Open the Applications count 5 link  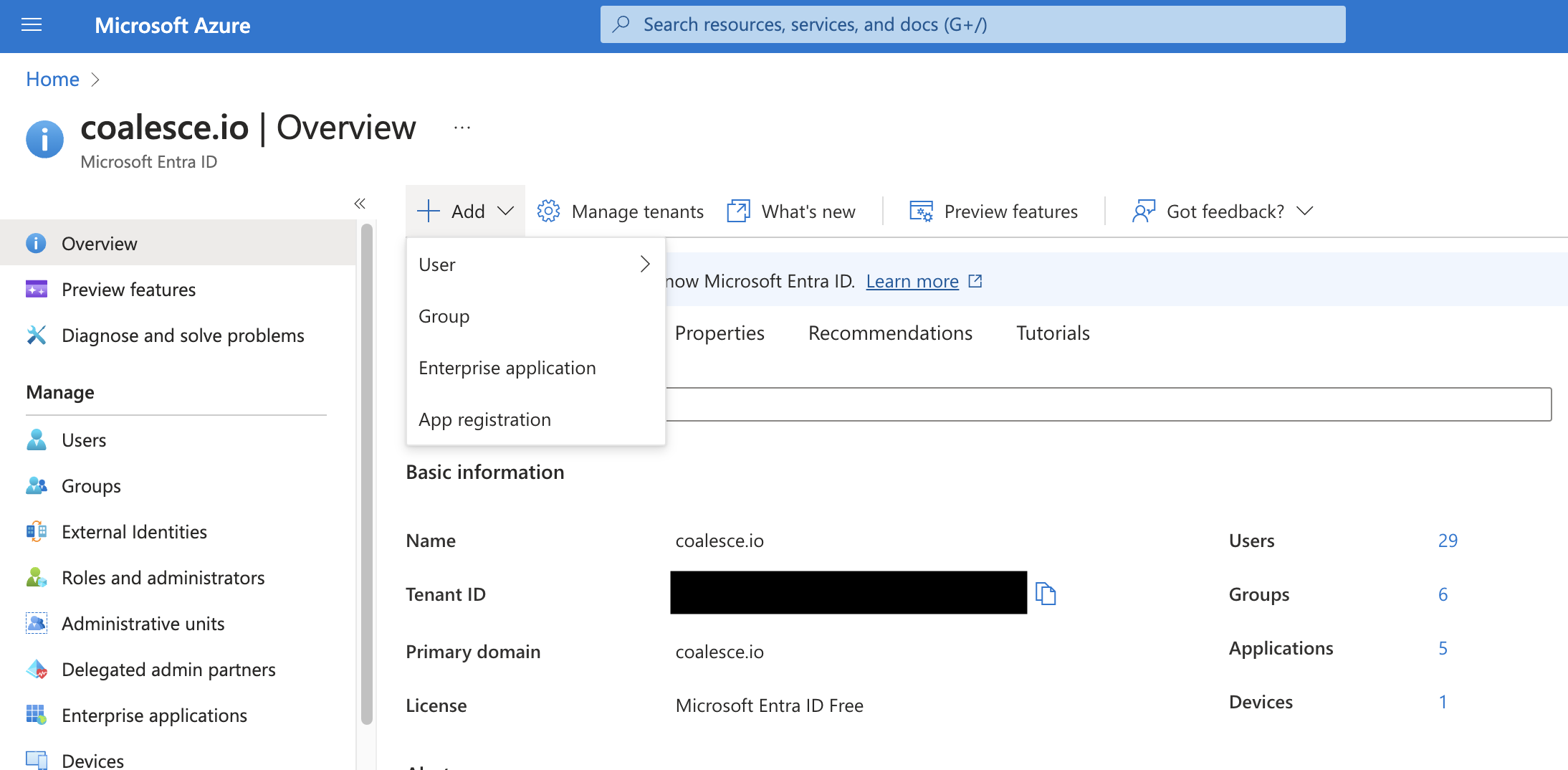[x=1443, y=647]
